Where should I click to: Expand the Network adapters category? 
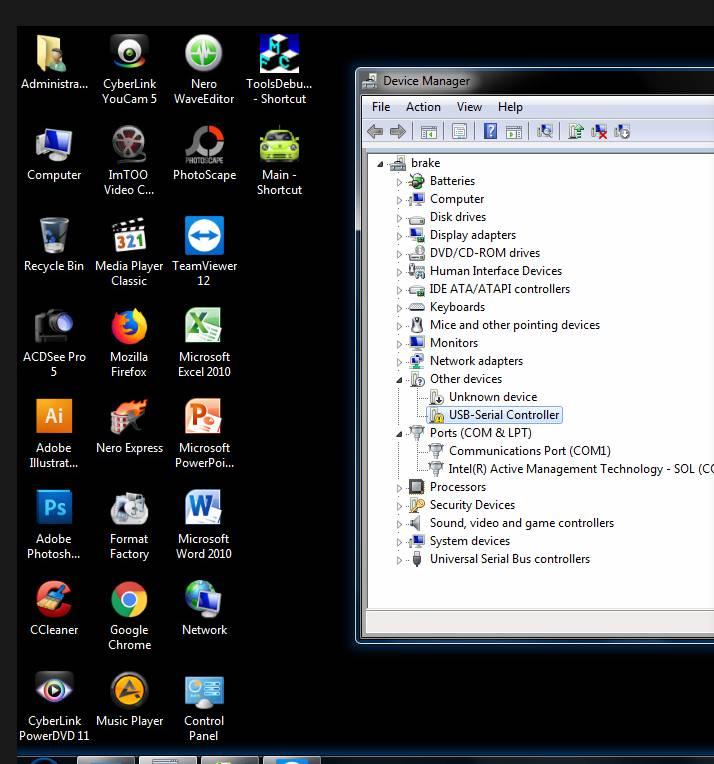click(399, 363)
